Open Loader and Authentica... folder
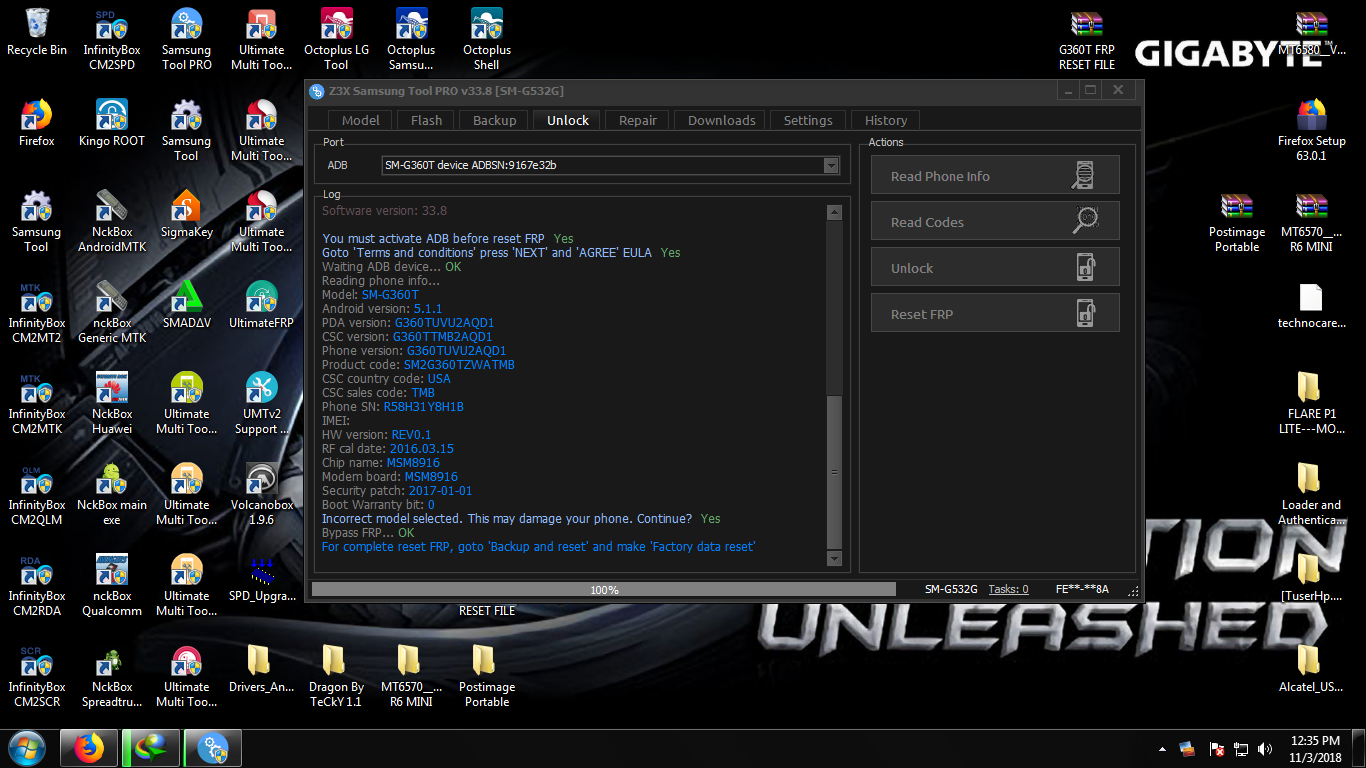This screenshot has width=1366, height=768. coord(1311,494)
